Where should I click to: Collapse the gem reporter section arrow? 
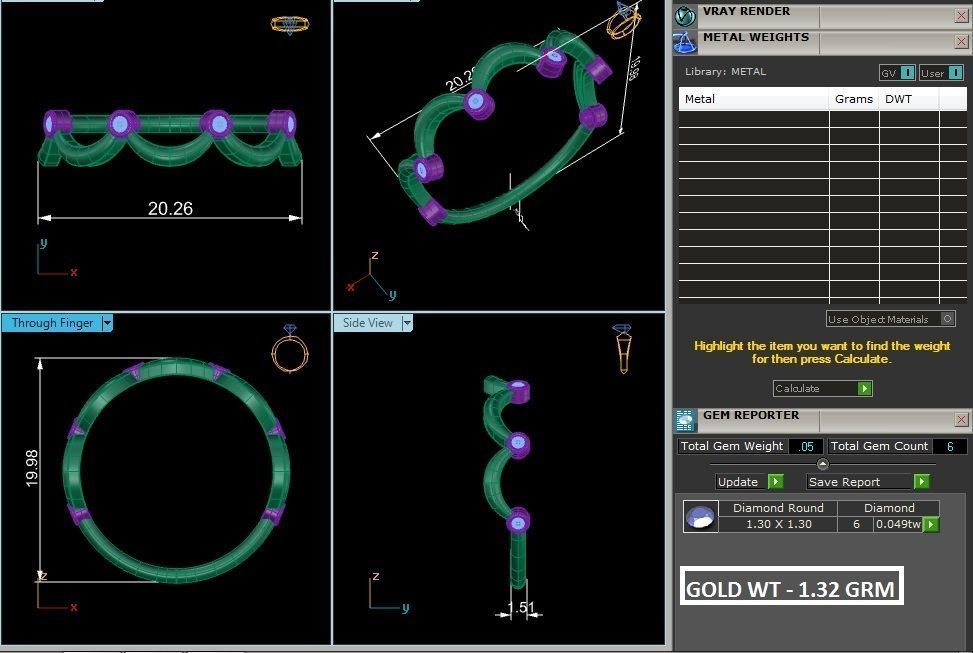822,464
